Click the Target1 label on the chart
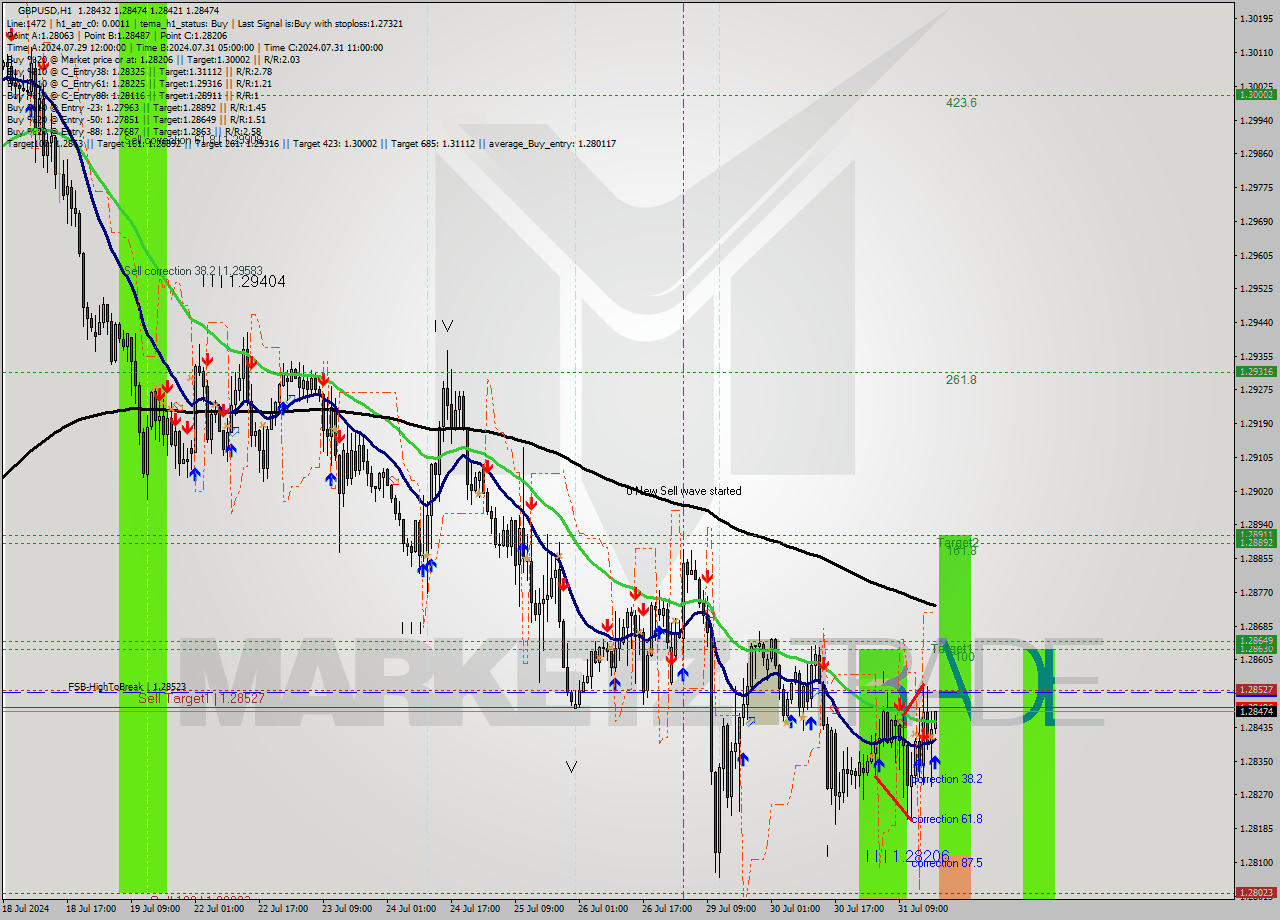1280x920 pixels. tap(951, 649)
